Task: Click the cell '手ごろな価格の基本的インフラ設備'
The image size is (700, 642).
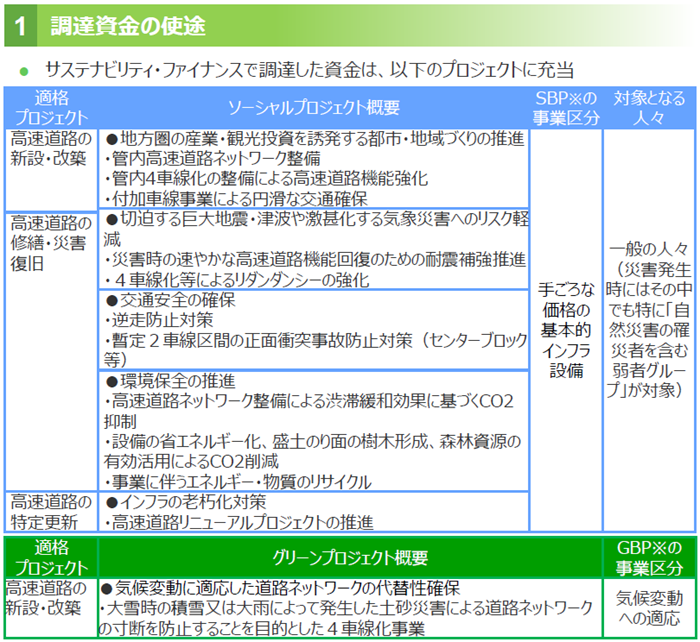Action: click(x=566, y=330)
